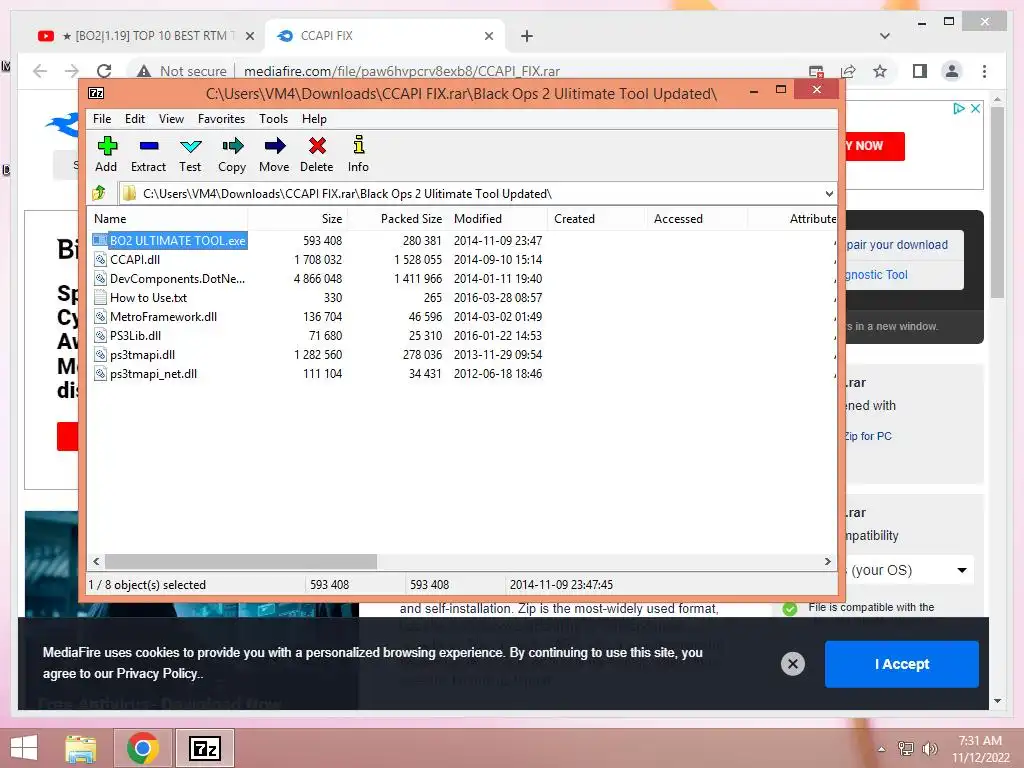1024x768 pixels.
Task: Sort by Packed Size column header
Action: [398, 219]
